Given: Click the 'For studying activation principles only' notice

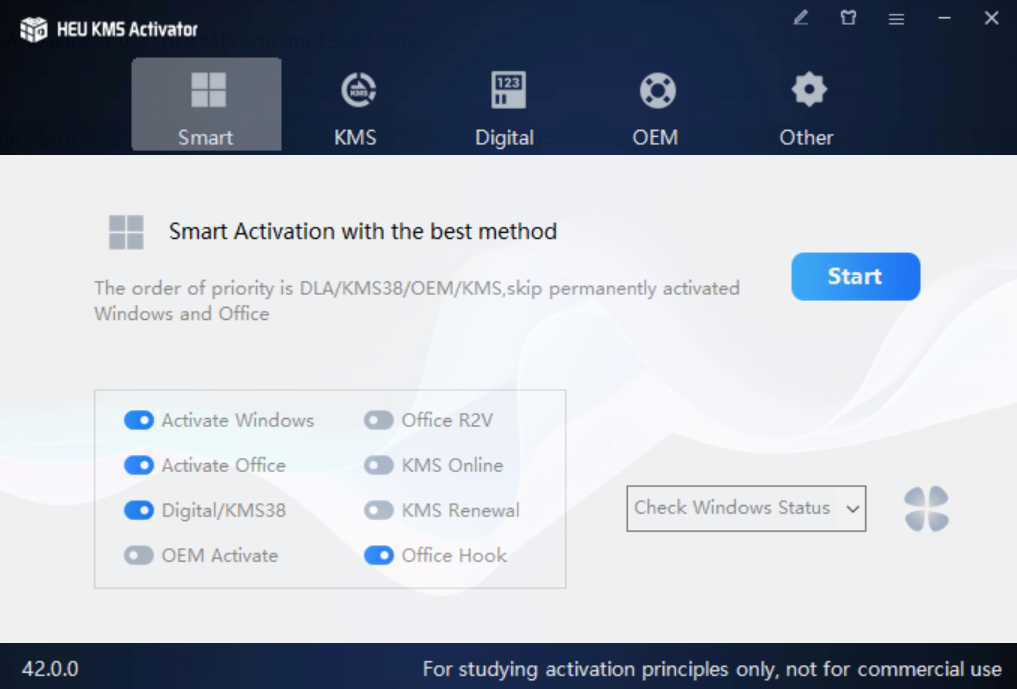Looking at the screenshot, I should click(x=712, y=669).
